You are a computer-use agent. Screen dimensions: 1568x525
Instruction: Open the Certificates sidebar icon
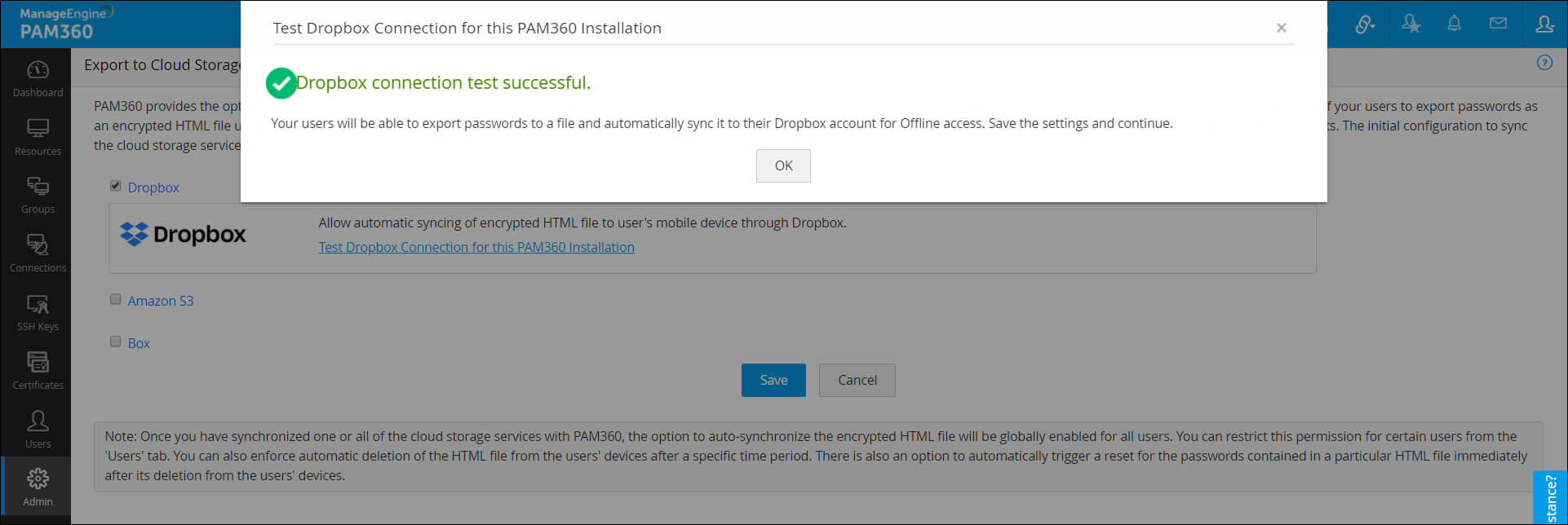point(38,370)
